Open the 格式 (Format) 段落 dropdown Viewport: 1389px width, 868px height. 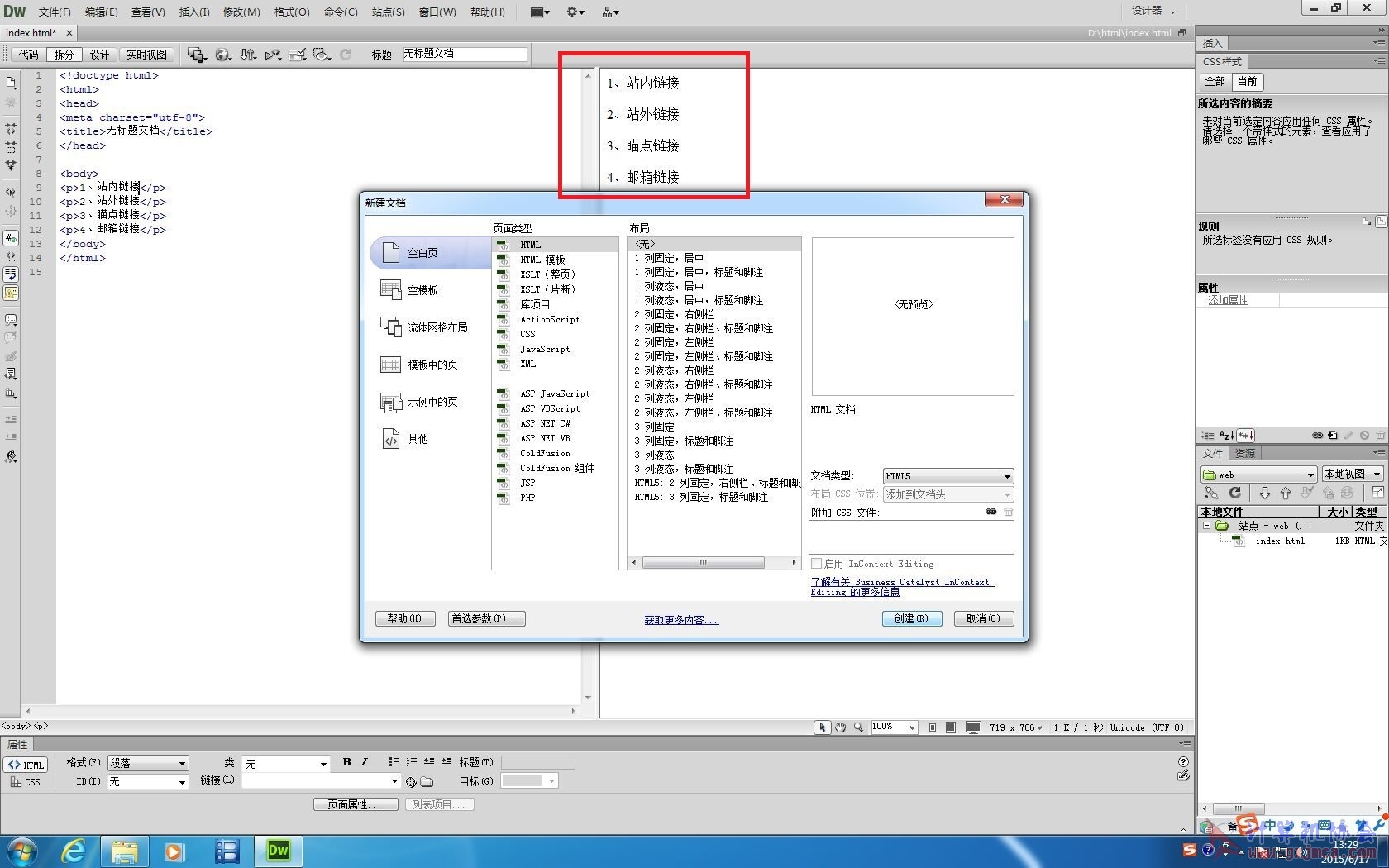pos(149,763)
